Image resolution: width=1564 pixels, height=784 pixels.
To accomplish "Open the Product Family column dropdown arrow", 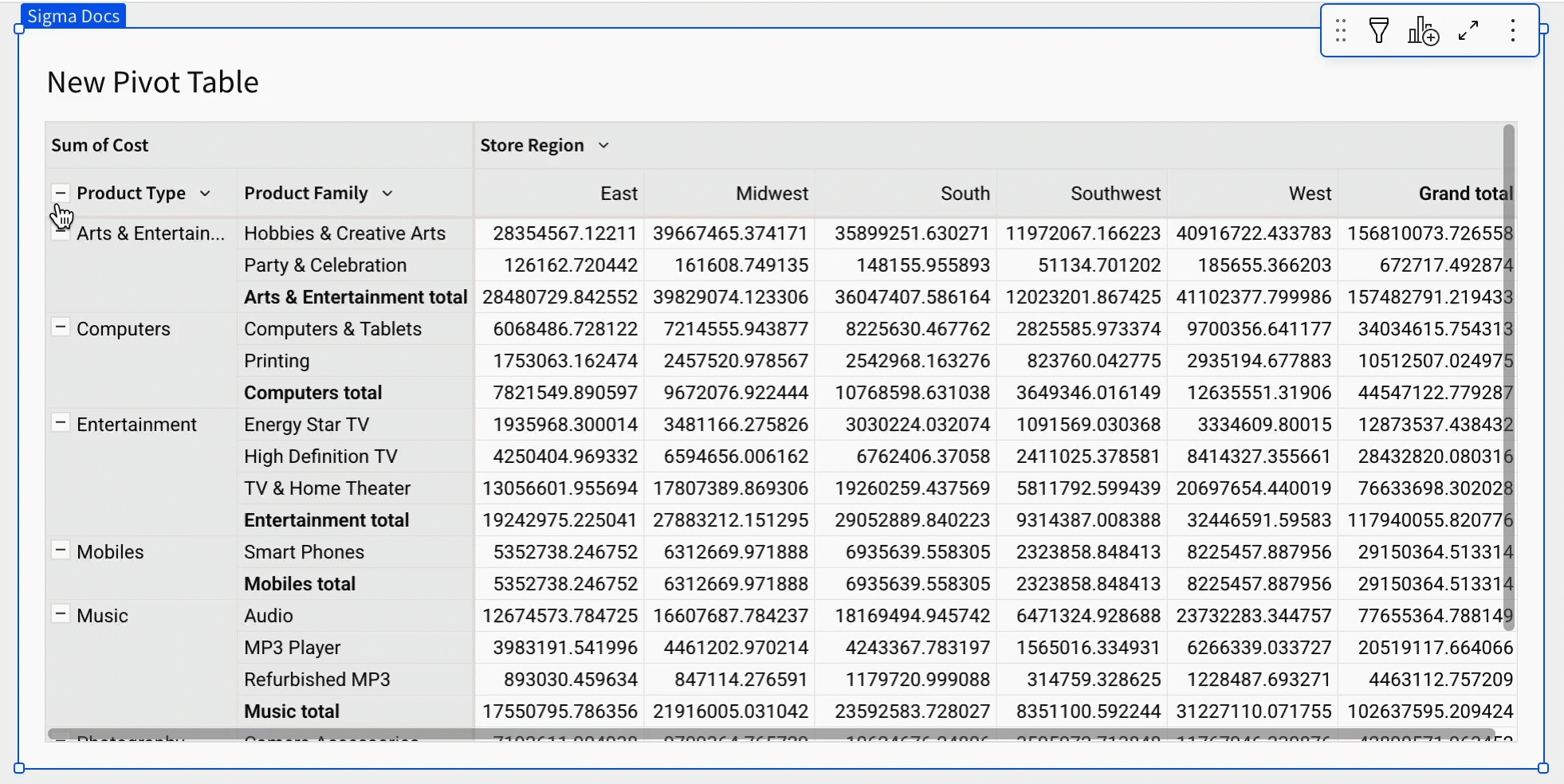I will point(387,194).
